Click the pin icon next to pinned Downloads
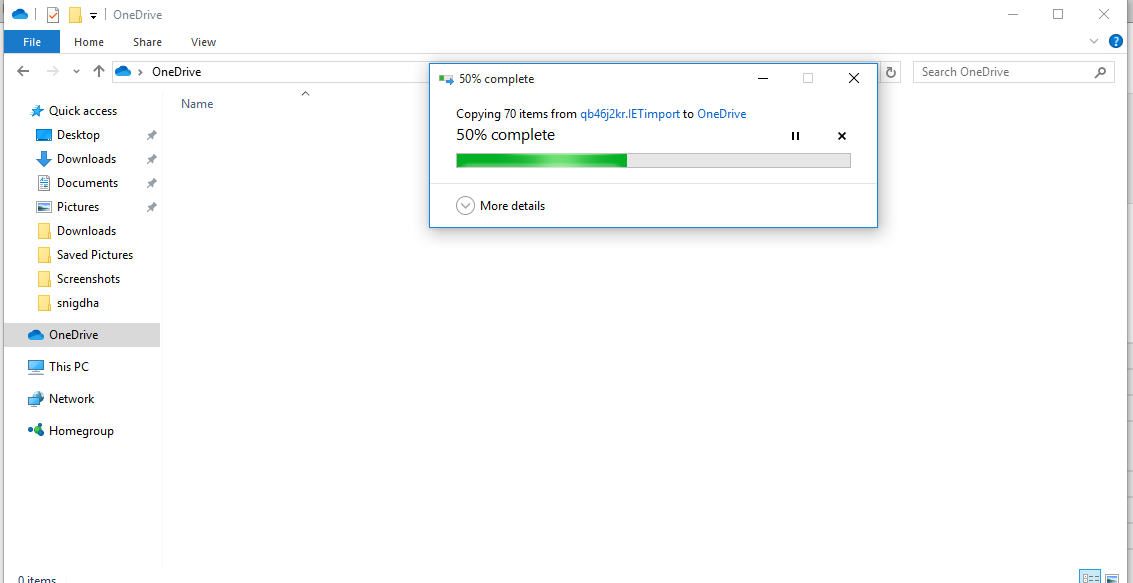This screenshot has height=583, width=1133. 151,159
